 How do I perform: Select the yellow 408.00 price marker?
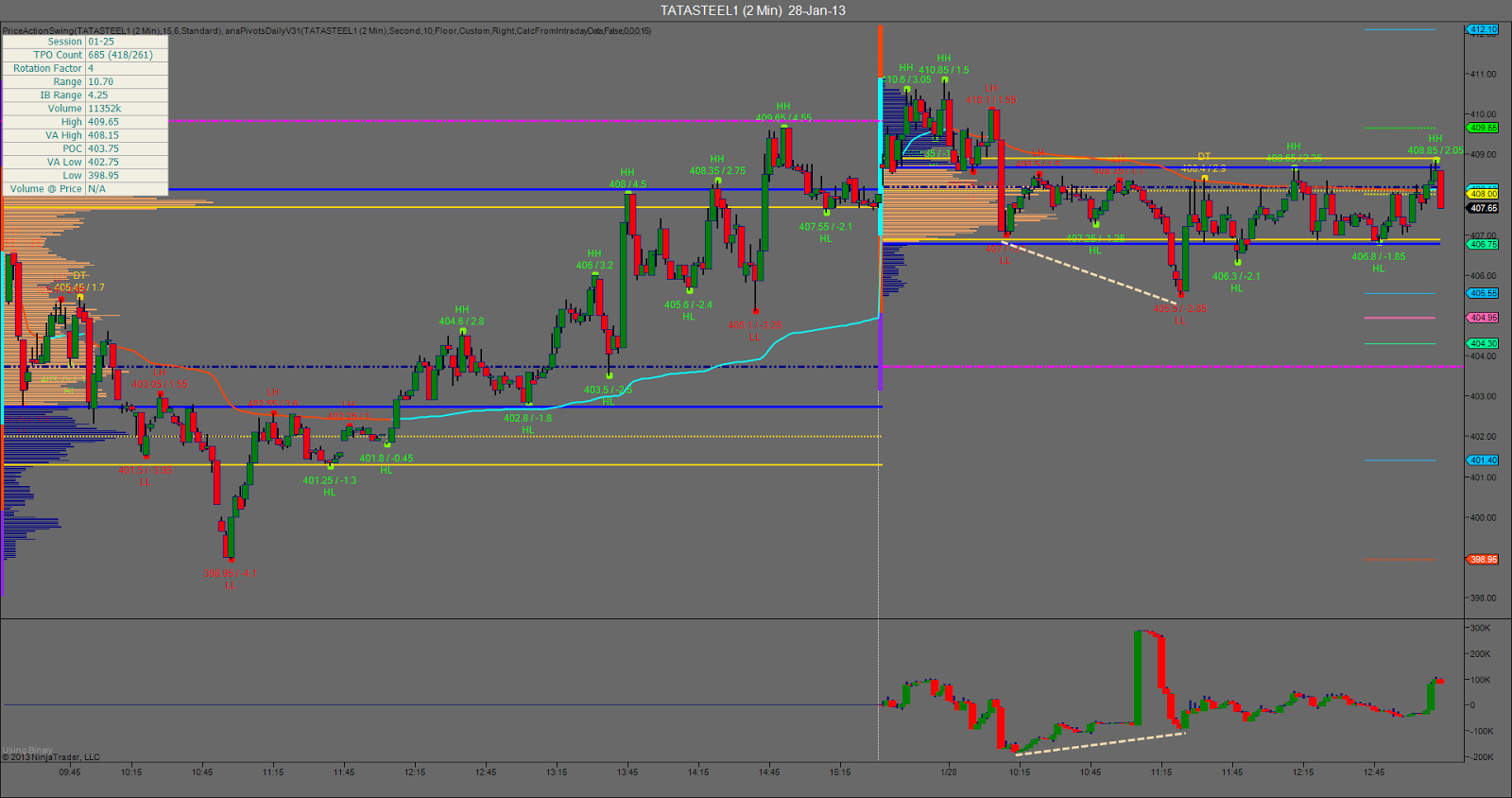tap(1483, 194)
